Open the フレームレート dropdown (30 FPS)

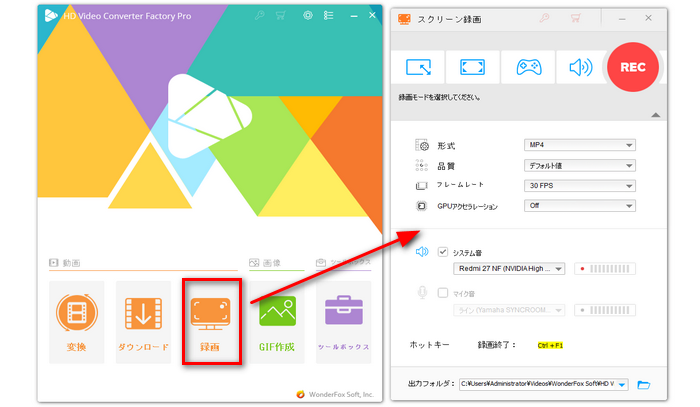coord(579,186)
